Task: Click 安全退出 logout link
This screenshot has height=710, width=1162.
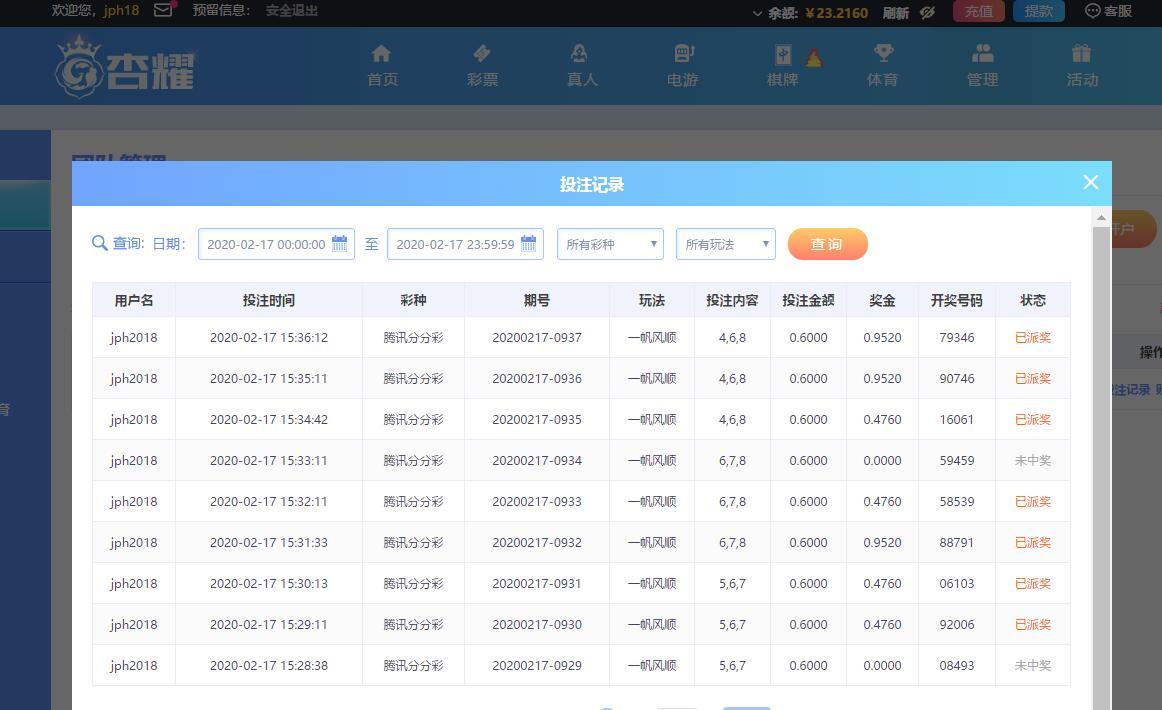Action: [291, 11]
